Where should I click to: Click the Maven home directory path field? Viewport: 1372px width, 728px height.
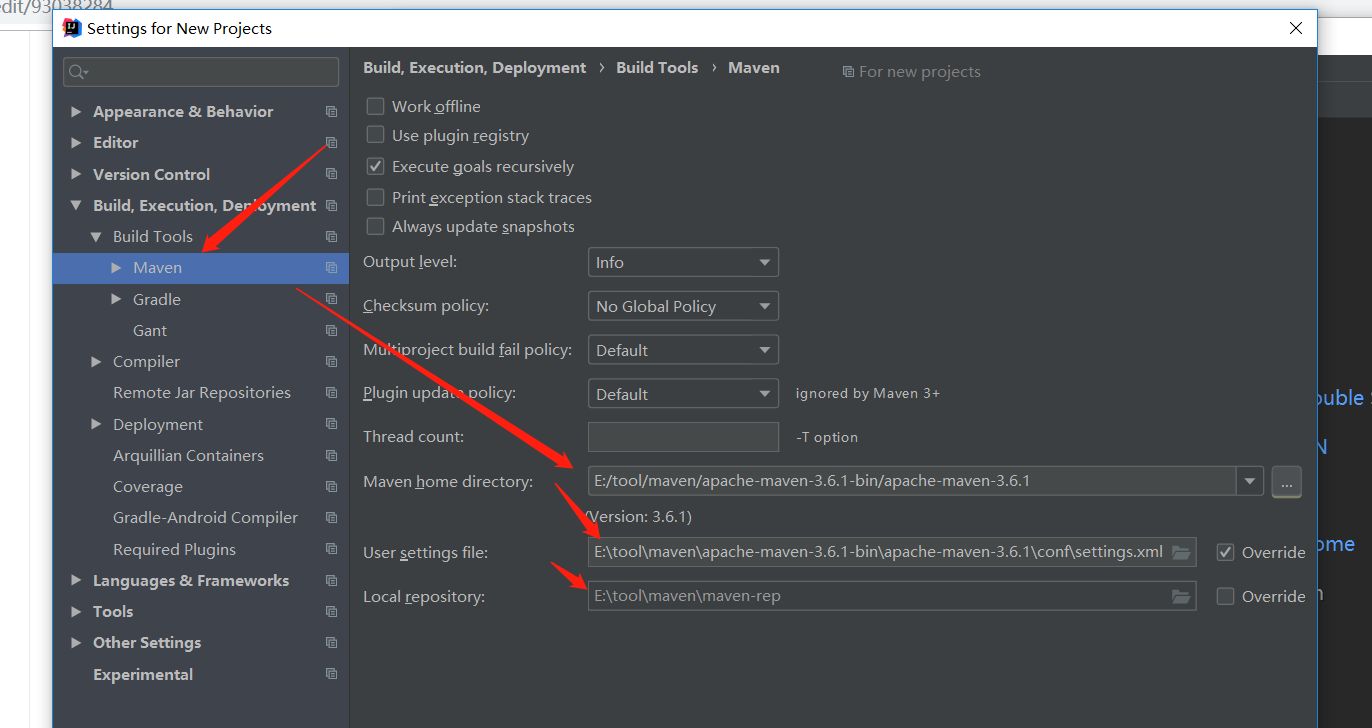912,481
